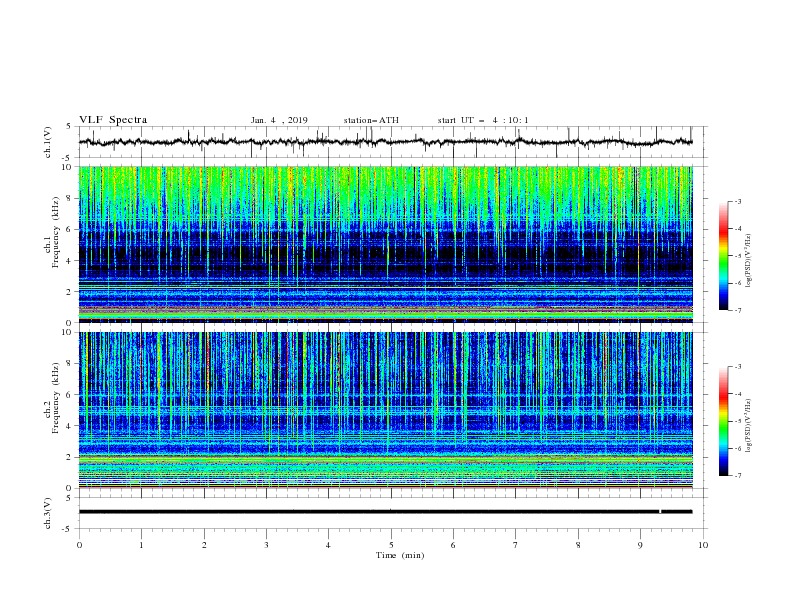
Task: Click the "2" tick on the time axis
Action: [204, 545]
